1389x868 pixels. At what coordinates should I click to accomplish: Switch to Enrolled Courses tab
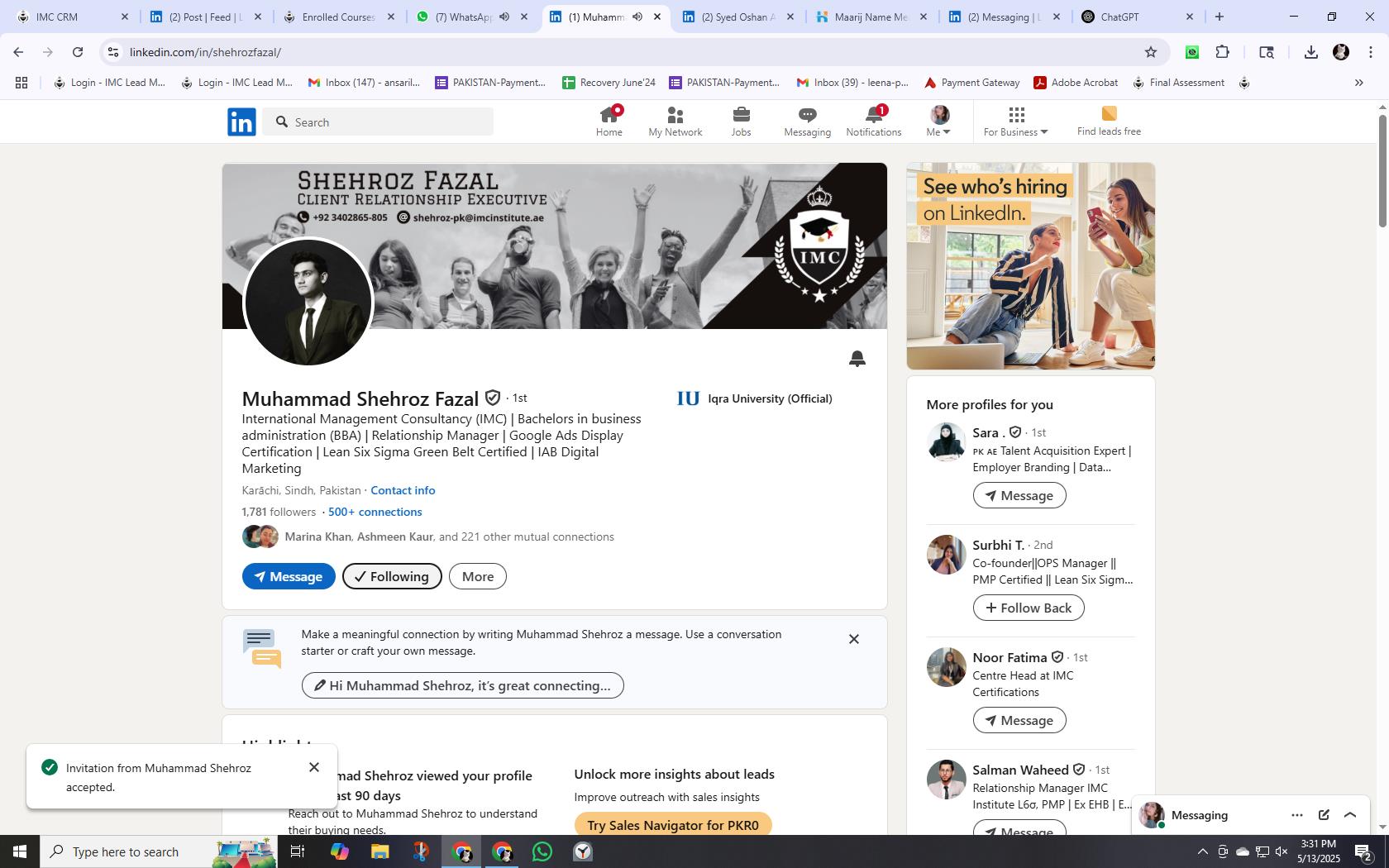pyautogui.click(x=338, y=17)
